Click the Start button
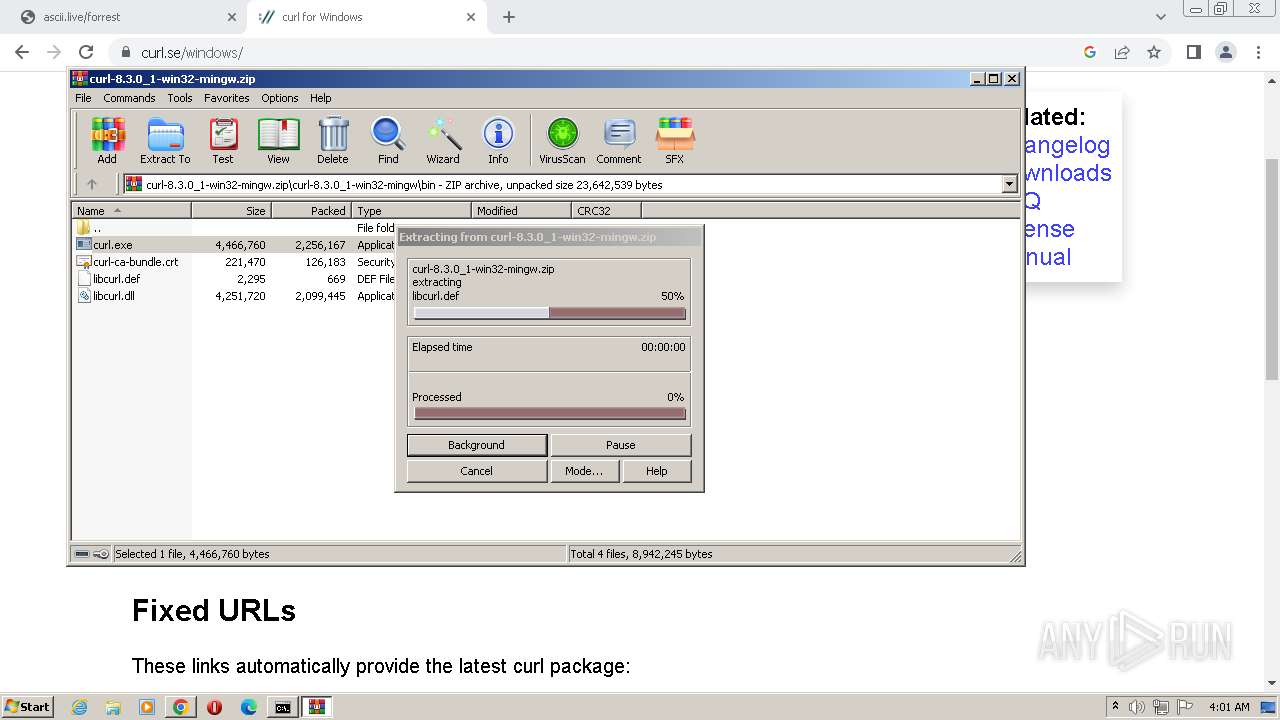 [28, 707]
